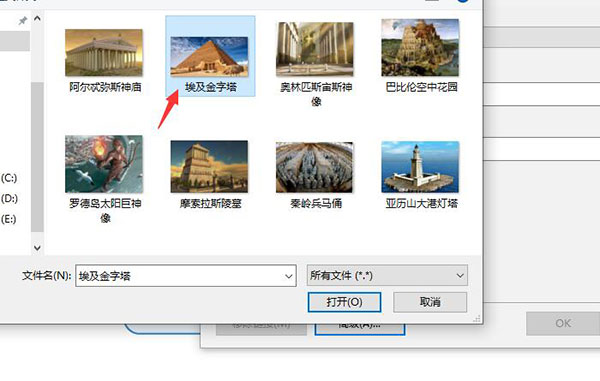600x381 pixels.
Task: Select the (D:) drive in sidebar
Action: point(9,199)
